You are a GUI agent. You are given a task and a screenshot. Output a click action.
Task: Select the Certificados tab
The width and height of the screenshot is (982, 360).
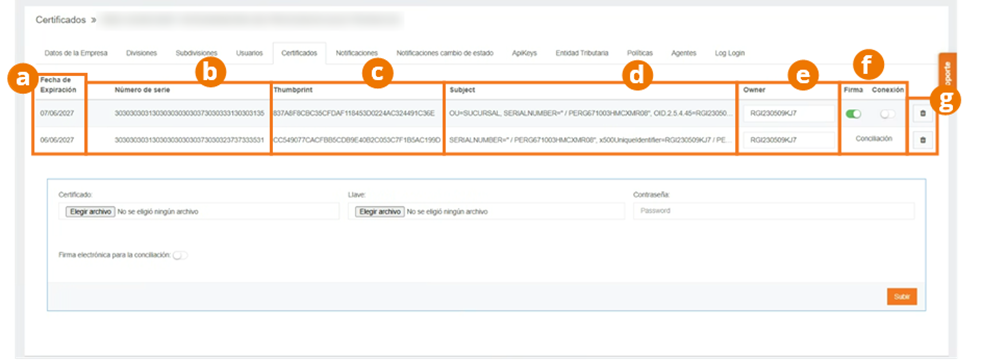pyautogui.click(x=299, y=53)
